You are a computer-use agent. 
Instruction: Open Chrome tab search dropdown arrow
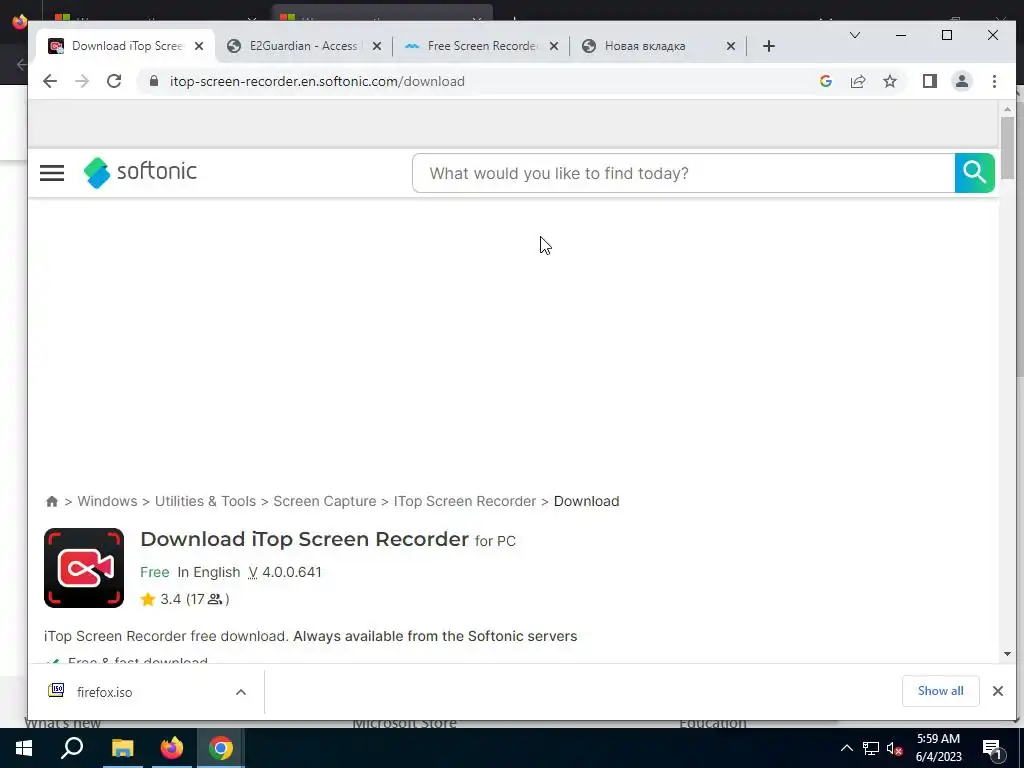[854, 35]
